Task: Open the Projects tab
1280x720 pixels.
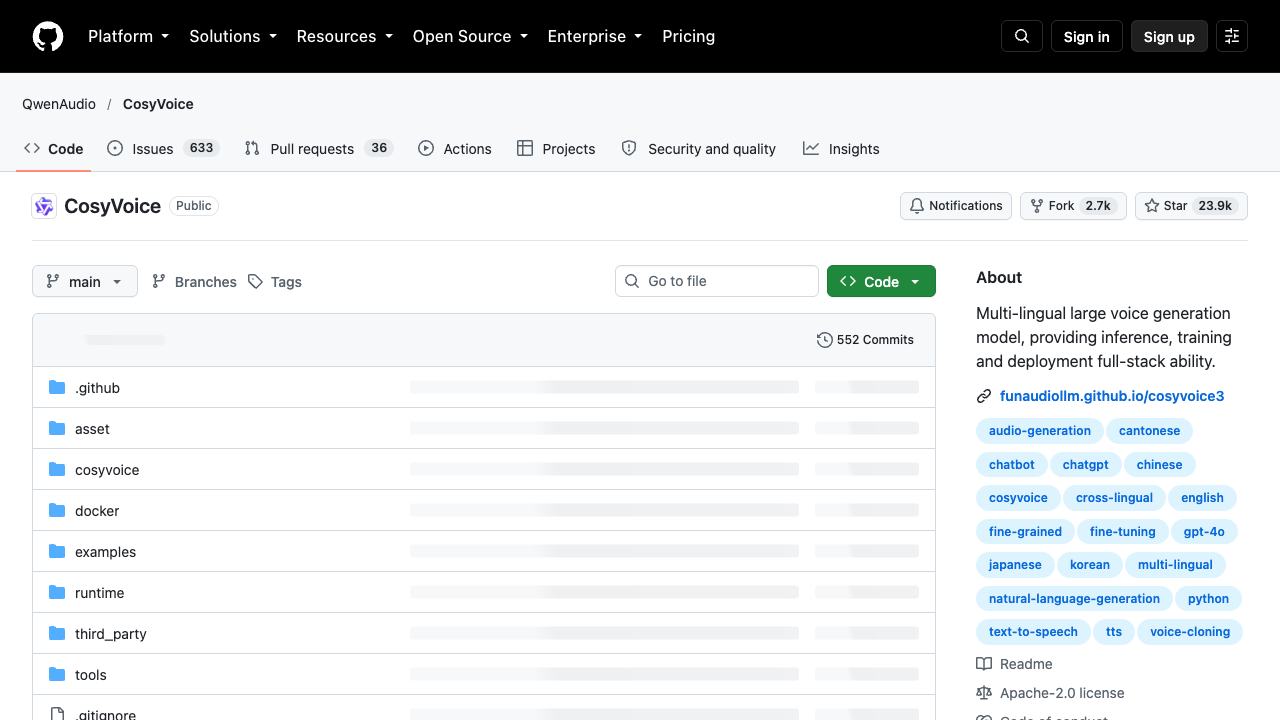Action: [x=556, y=148]
